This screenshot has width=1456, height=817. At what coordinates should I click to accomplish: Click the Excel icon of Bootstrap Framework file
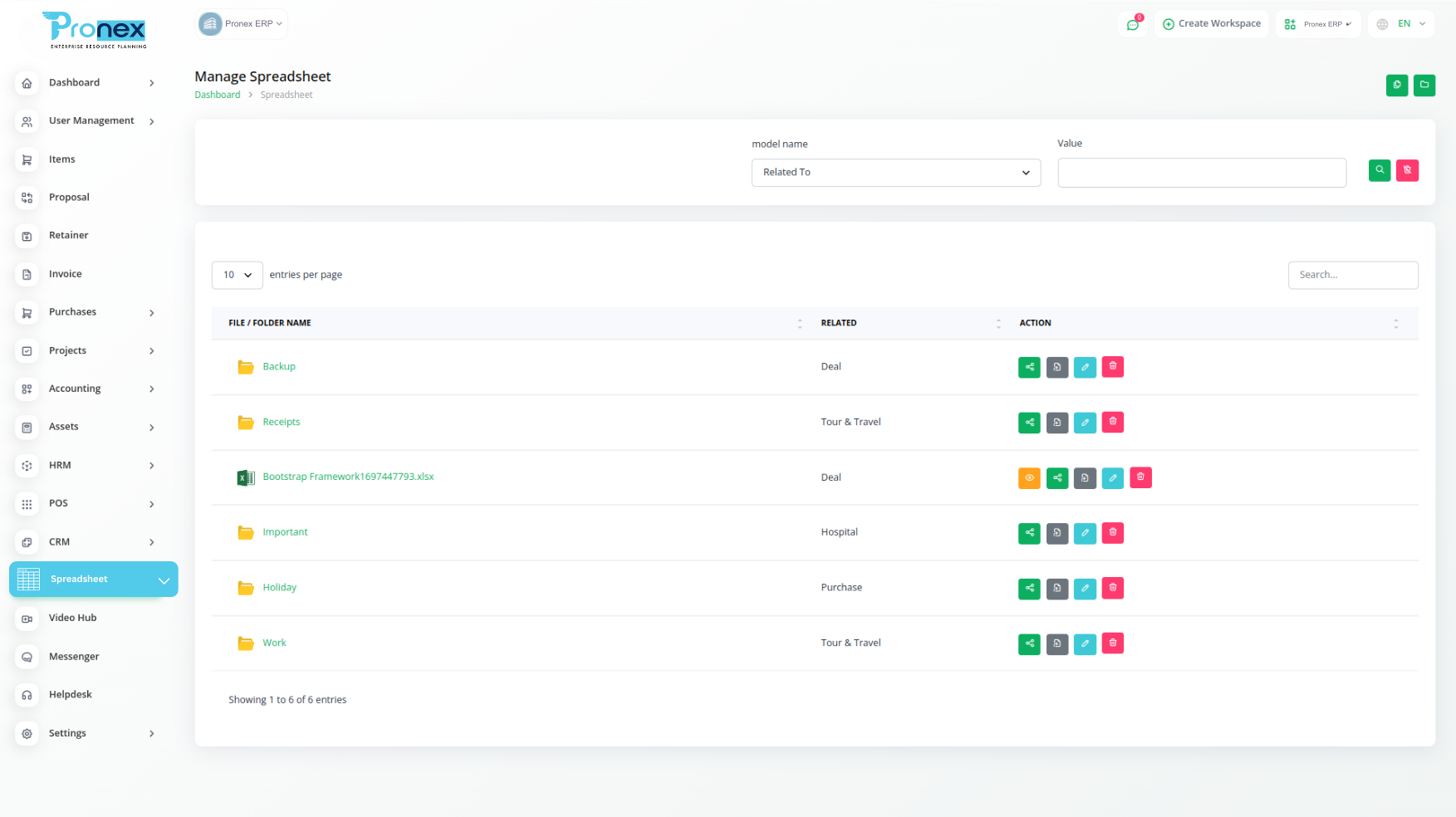[x=246, y=477]
